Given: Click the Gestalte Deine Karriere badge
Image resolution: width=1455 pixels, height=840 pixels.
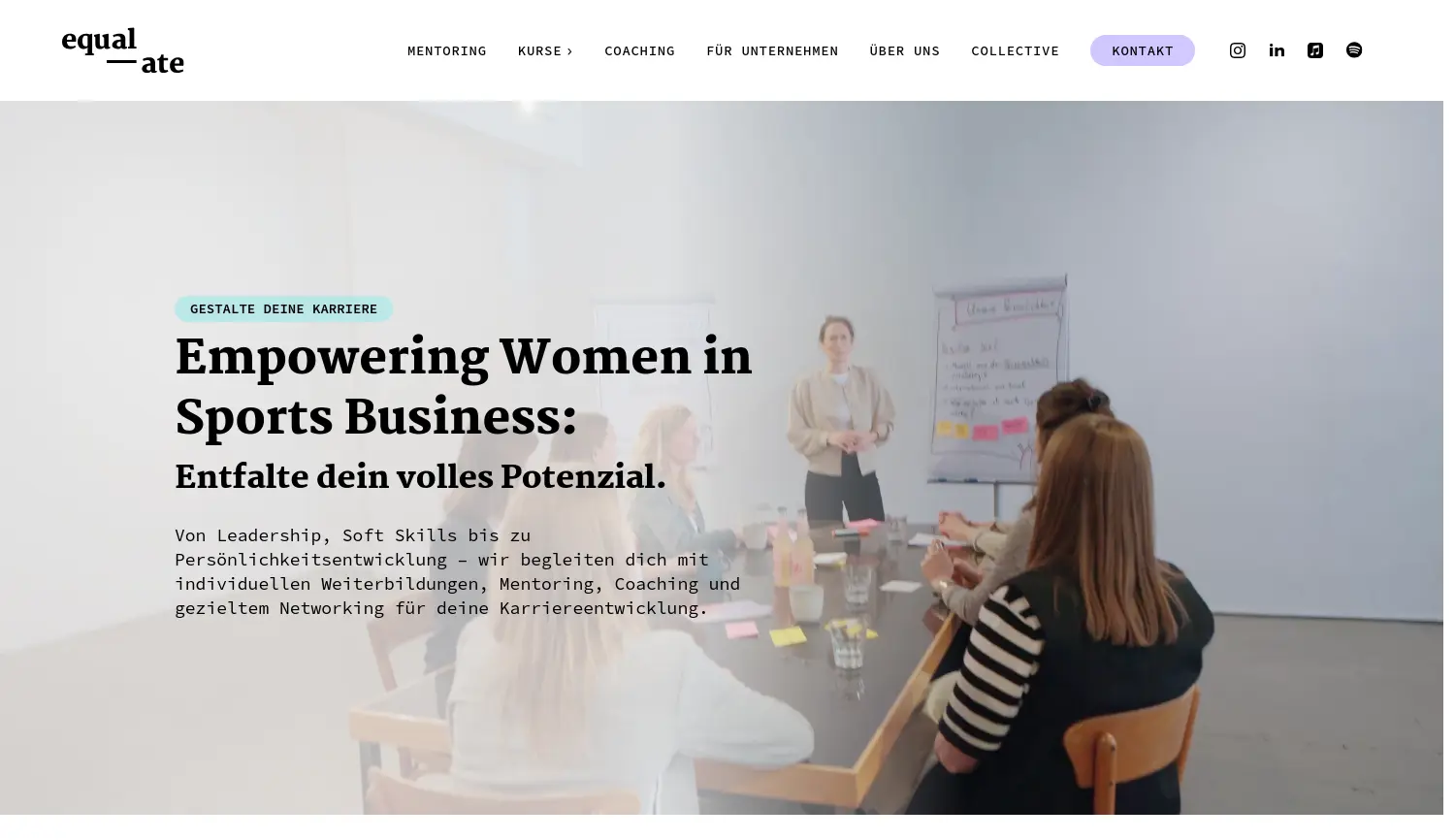Looking at the screenshot, I should (283, 308).
